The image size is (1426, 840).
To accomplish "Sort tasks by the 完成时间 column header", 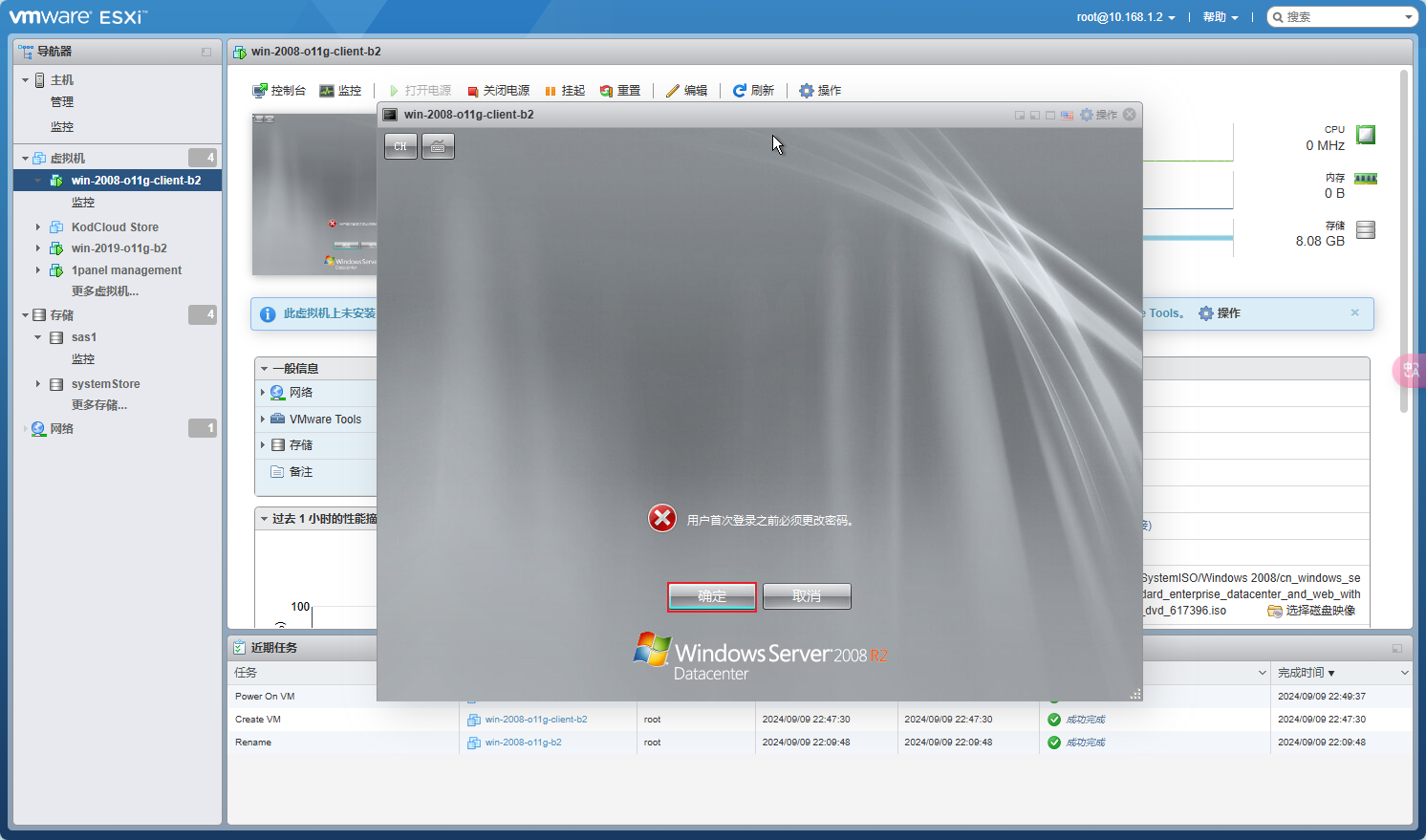I will point(1341,673).
